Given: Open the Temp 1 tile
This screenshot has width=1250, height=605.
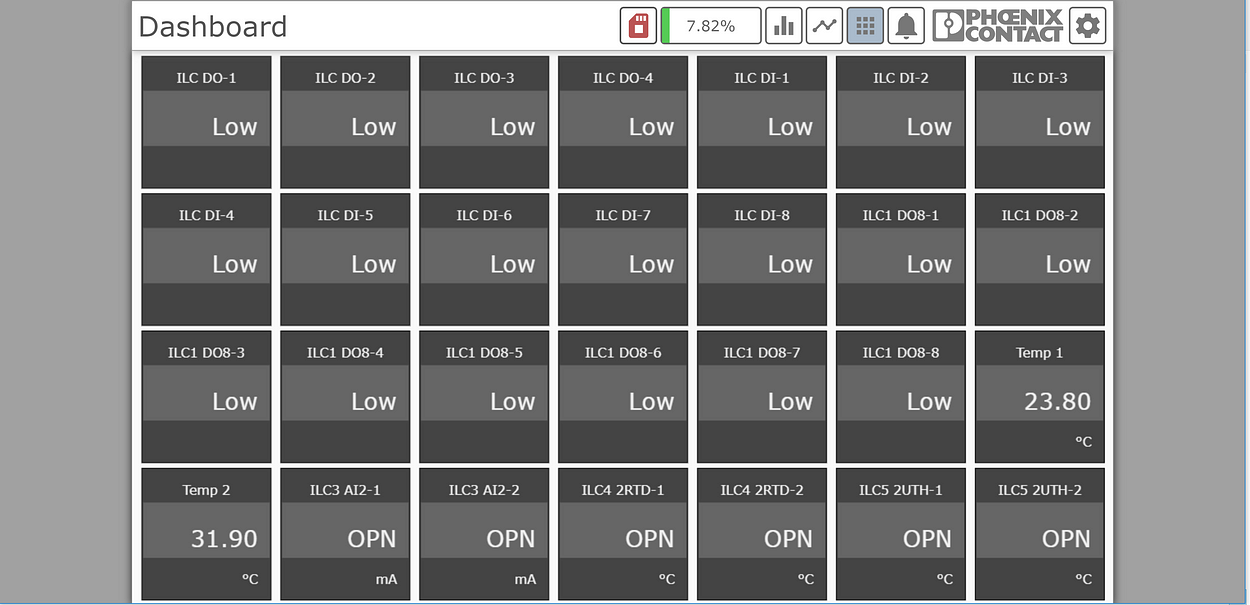Looking at the screenshot, I should (1040, 396).
